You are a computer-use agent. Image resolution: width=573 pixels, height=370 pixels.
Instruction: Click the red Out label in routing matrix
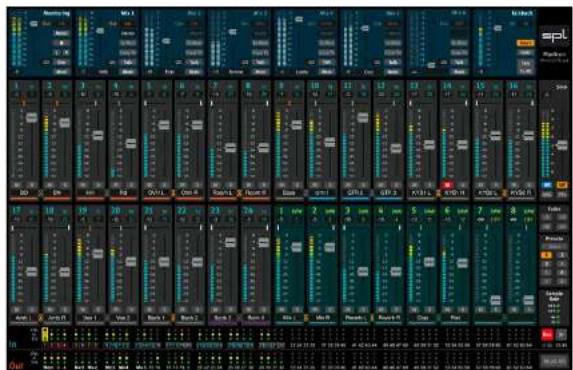(x=16, y=365)
